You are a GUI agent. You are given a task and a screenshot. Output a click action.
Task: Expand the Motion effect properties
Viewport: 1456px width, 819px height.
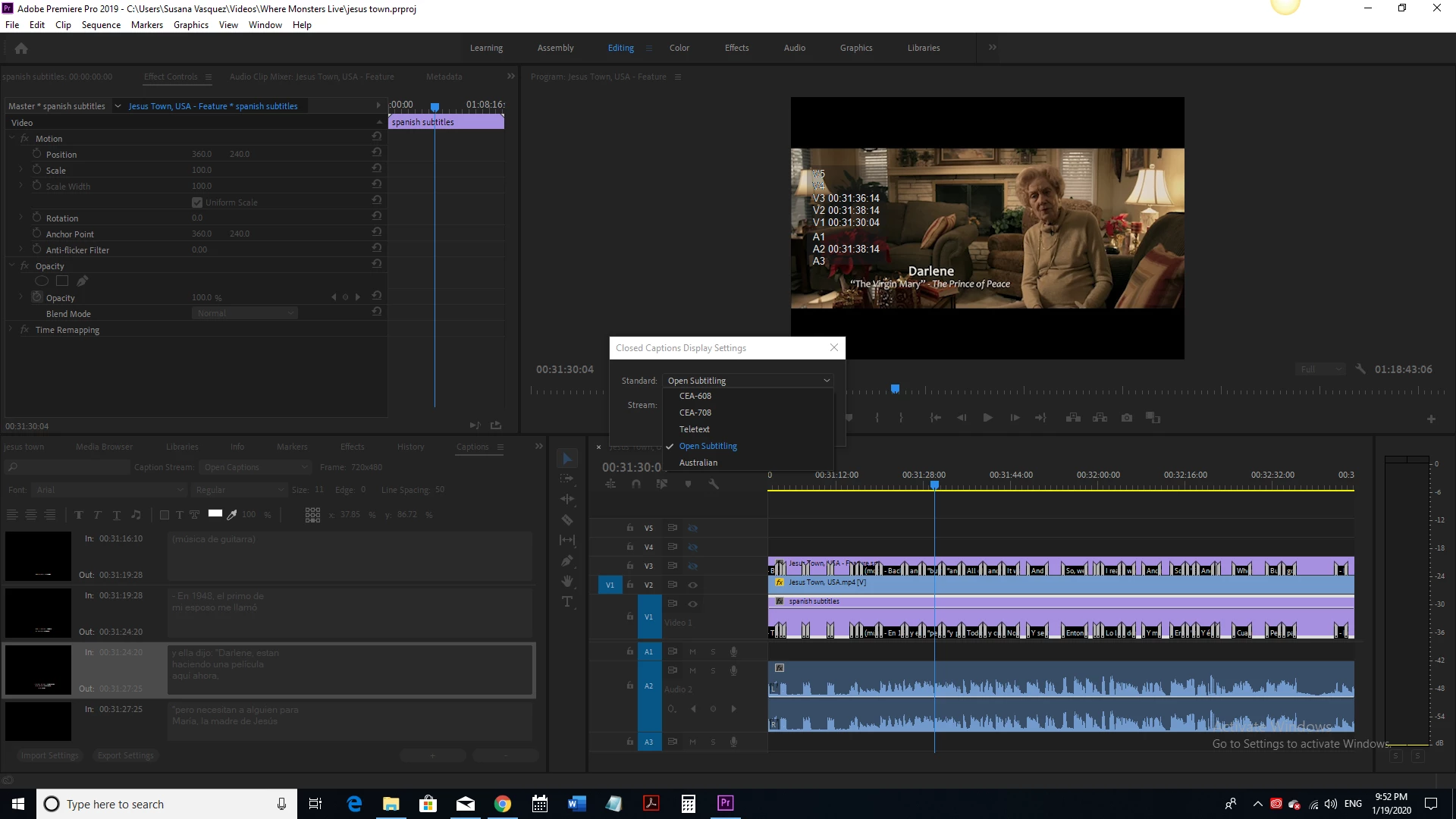click(12, 139)
